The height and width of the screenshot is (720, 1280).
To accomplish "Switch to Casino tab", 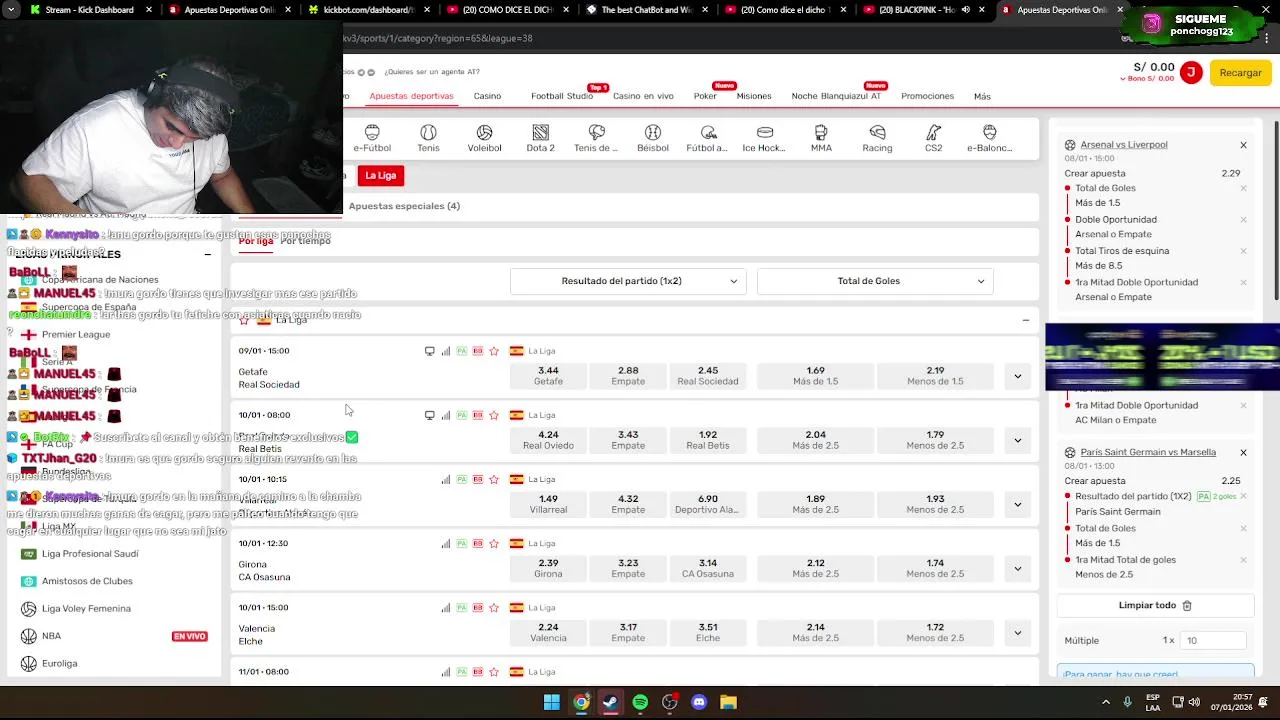I will (487, 96).
